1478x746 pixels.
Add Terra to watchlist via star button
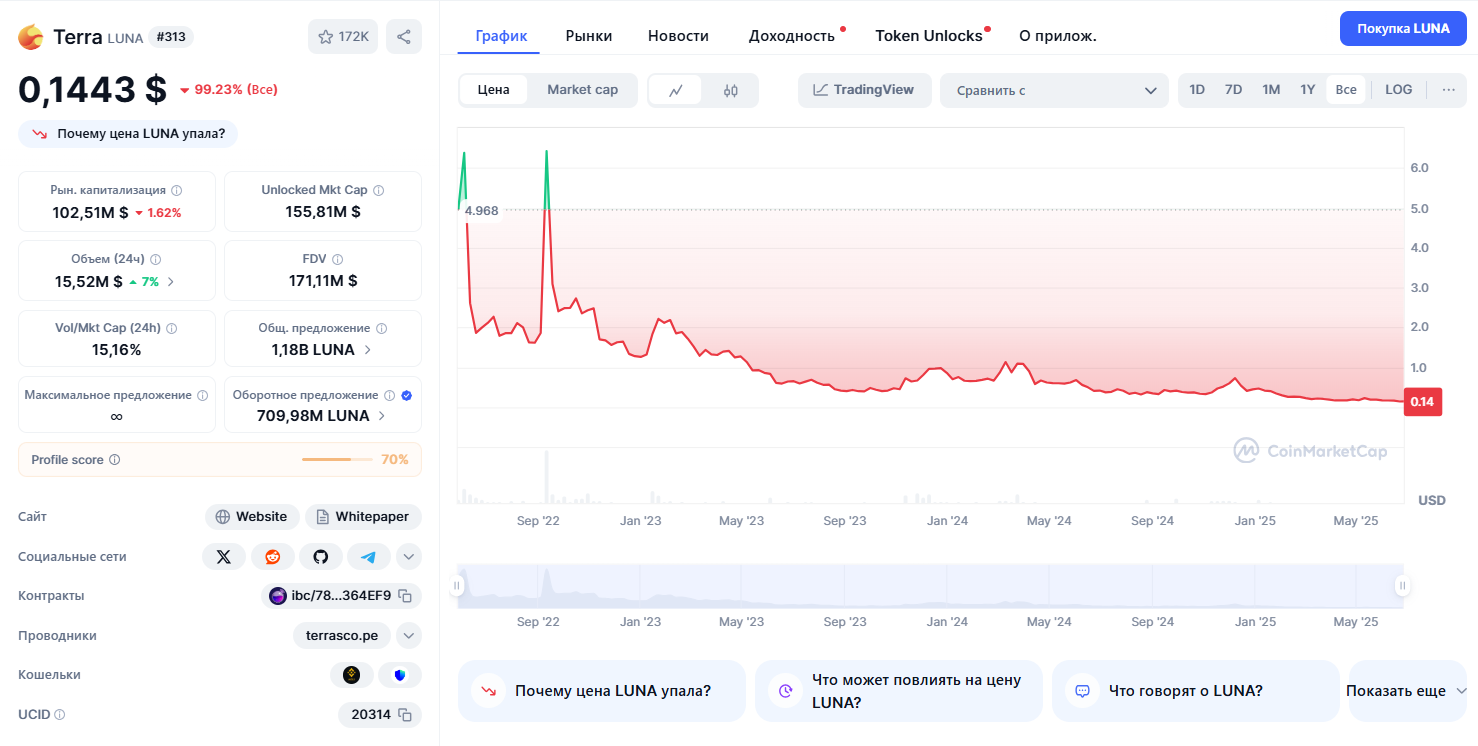pyautogui.click(x=343, y=37)
